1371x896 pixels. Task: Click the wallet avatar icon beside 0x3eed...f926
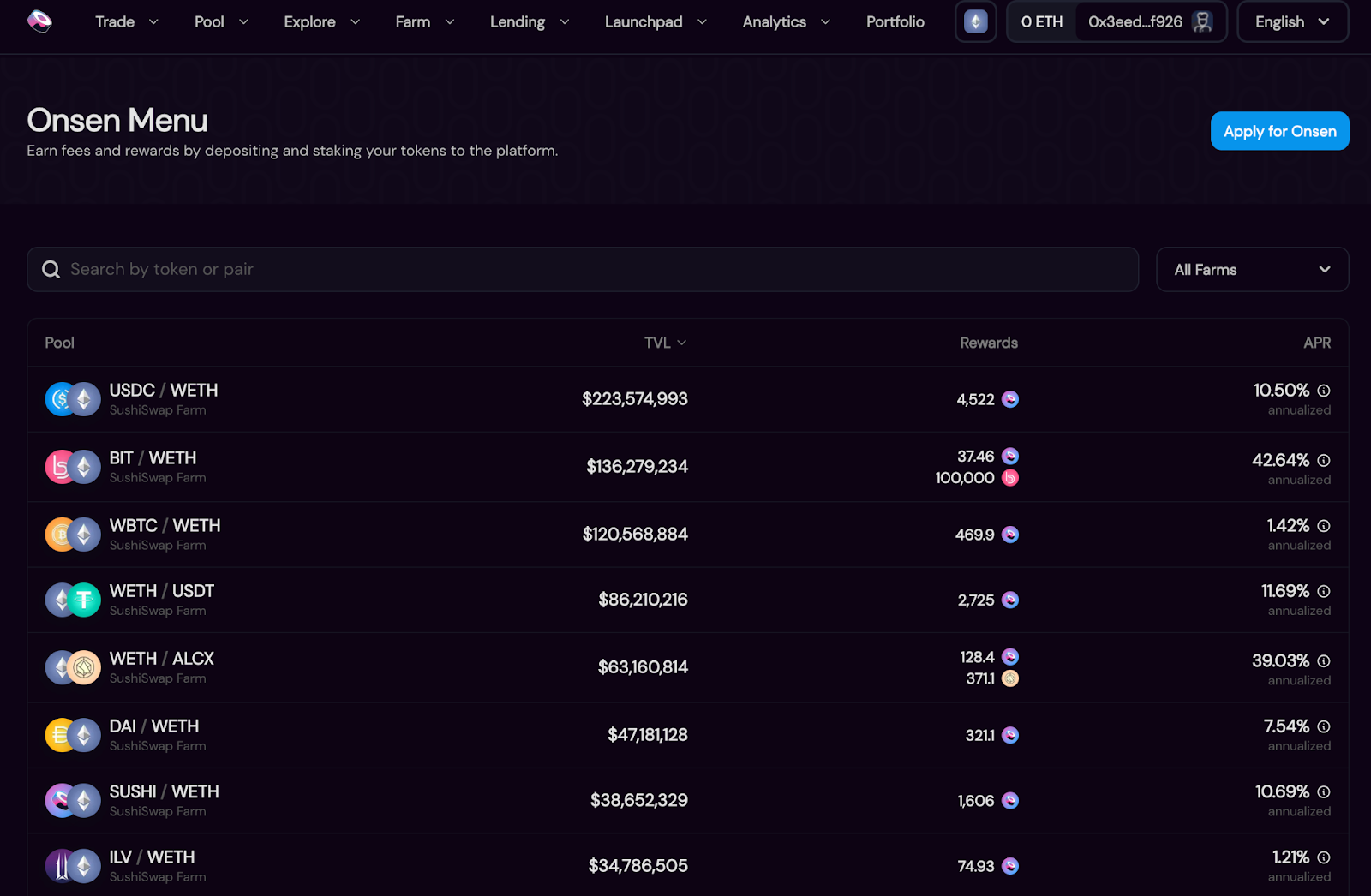pos(1203,21)
